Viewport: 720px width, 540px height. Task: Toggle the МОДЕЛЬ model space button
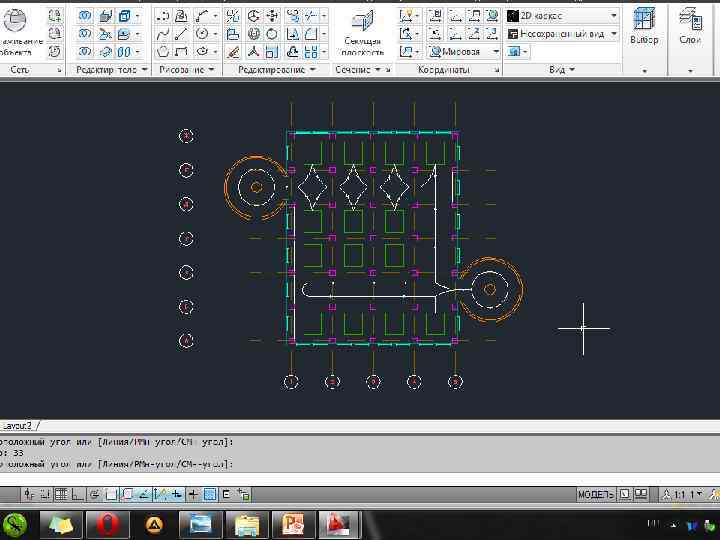[595, 494]
